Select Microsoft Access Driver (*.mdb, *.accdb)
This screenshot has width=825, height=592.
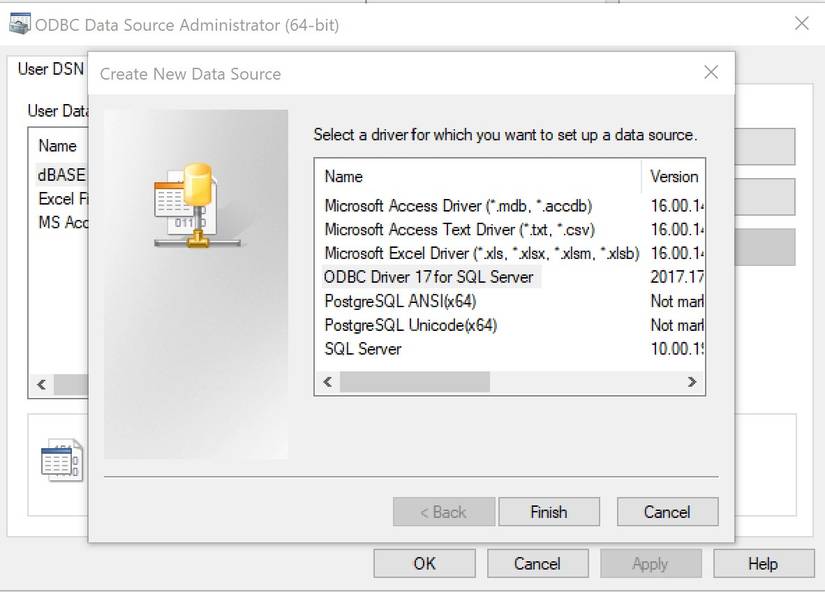[458, 205]
